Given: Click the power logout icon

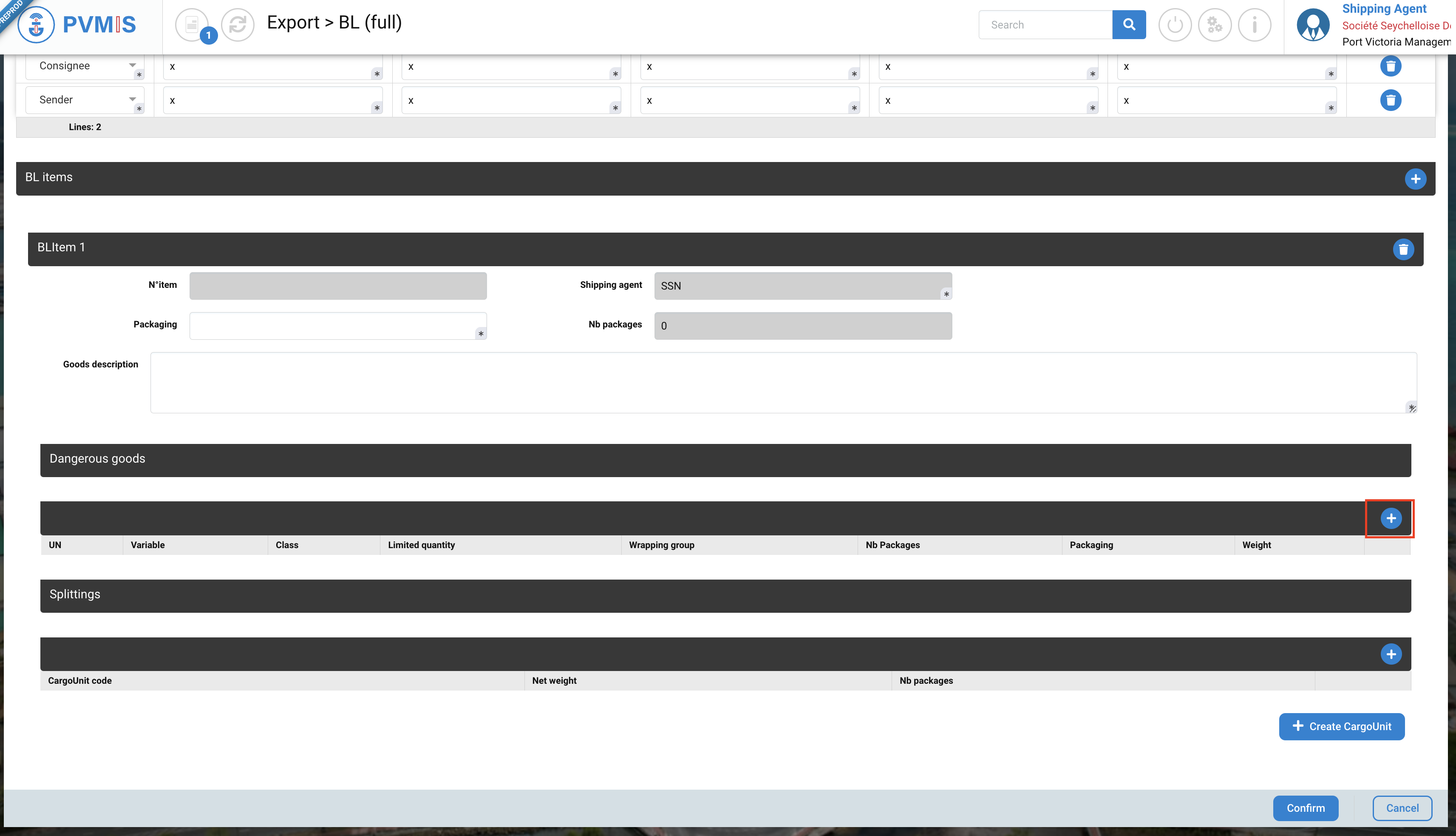Looking at the screenshot, I should (x=1174, y=25).
